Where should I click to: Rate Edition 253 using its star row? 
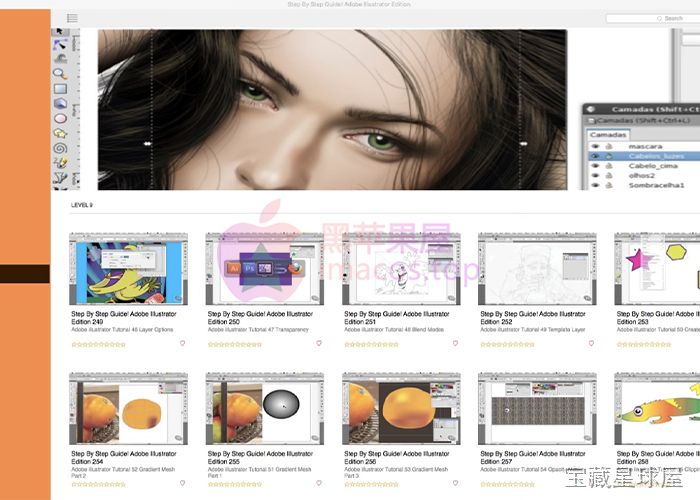click(644, 344)
